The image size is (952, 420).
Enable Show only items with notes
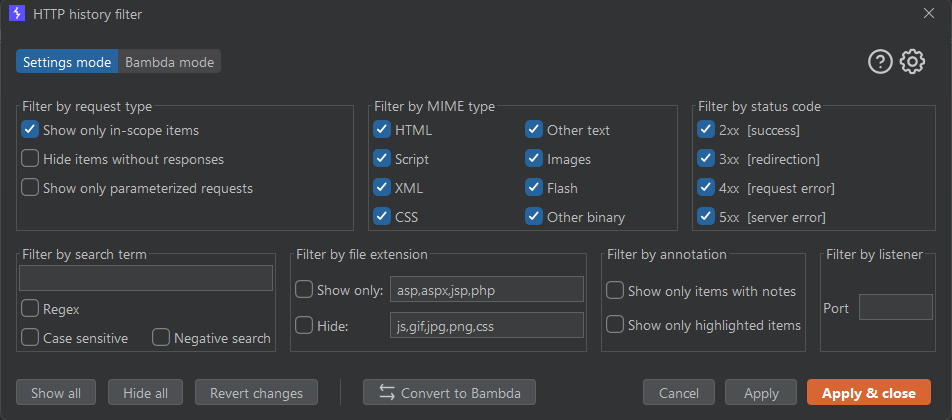pyautogui.click(x=615, y=290)
